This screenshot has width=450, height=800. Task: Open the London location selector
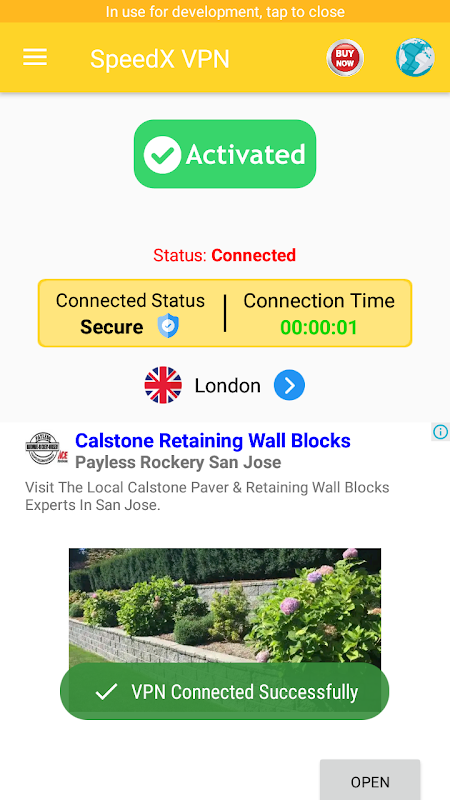[x=228, y=386]
